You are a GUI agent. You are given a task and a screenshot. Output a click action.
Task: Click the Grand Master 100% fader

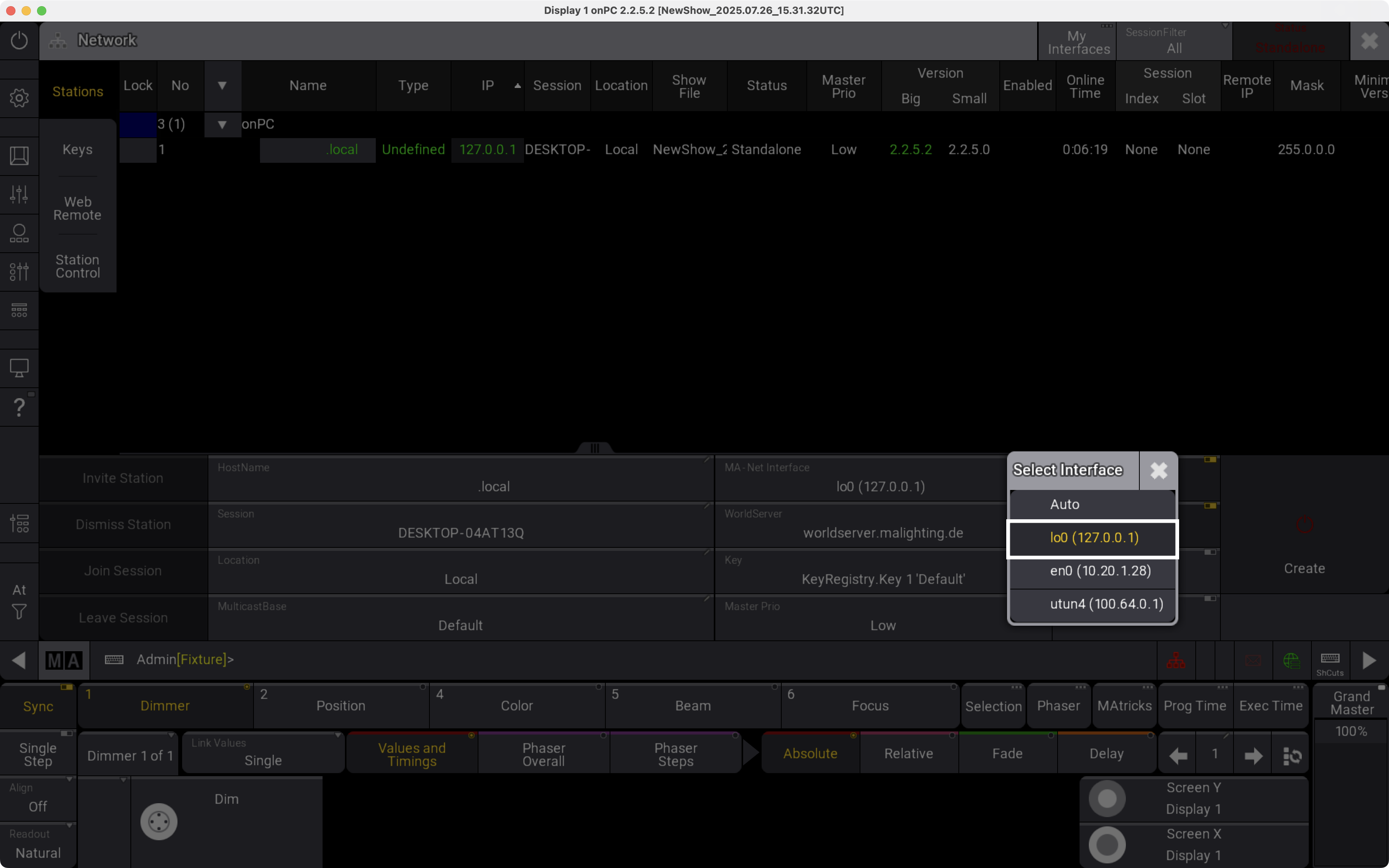click(x=1350, y=731)
